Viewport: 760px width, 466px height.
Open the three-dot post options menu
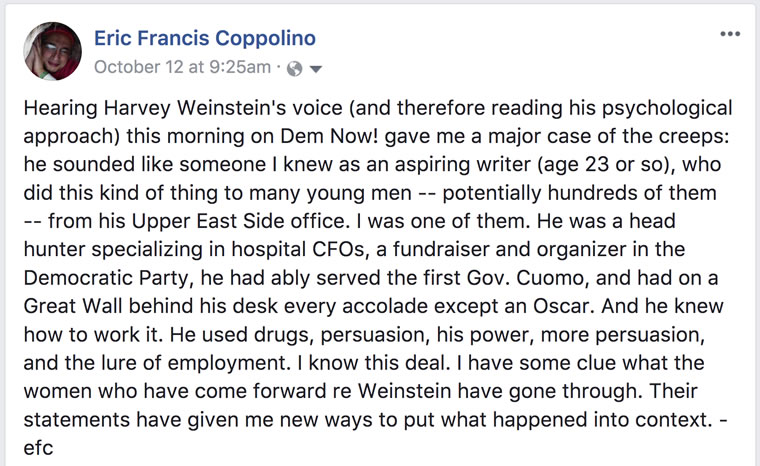(x=730, y=34)
